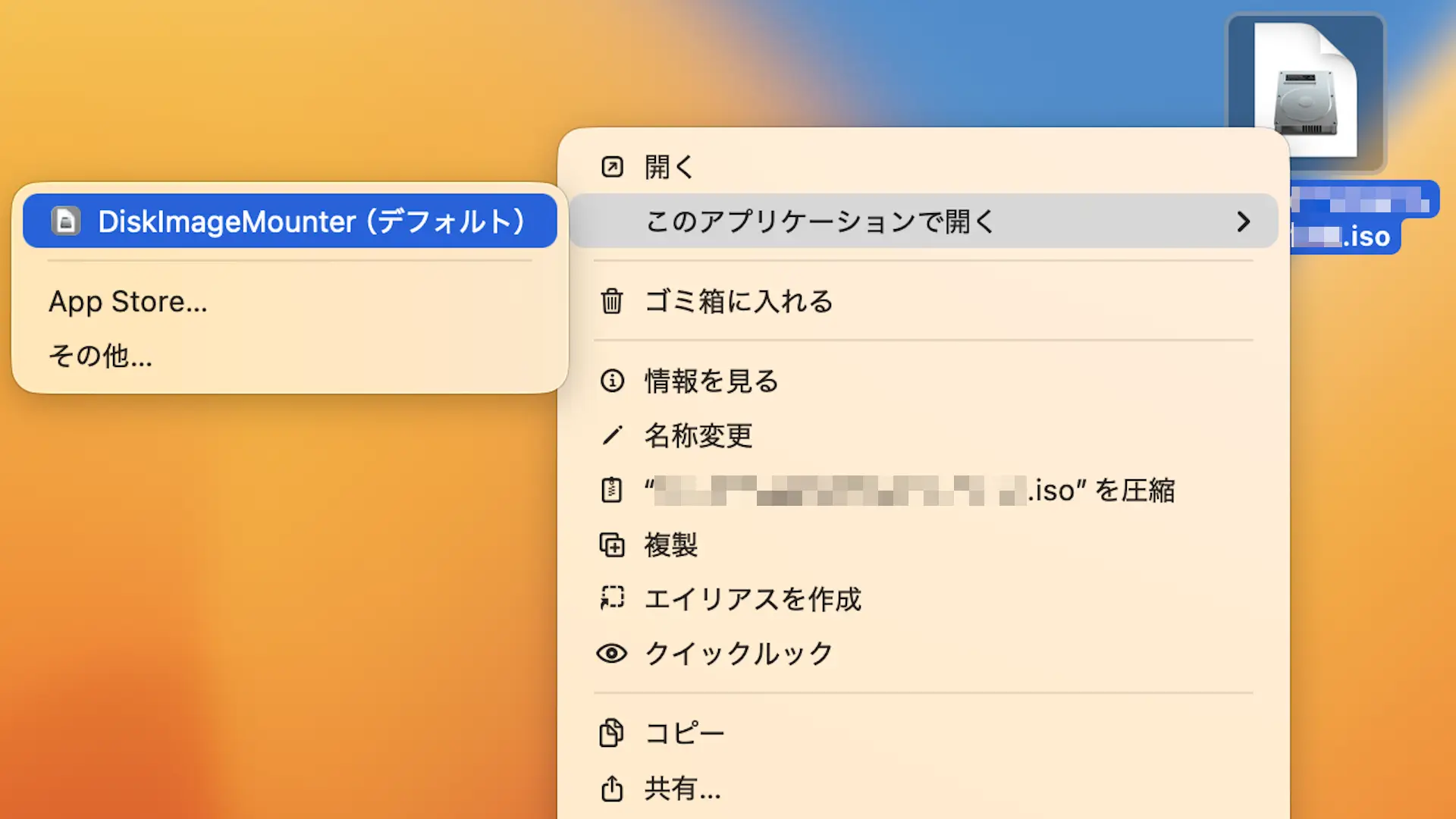Expand the submenu chevron arrow
Screen dimensions: 1456x819
[1243, 221]
